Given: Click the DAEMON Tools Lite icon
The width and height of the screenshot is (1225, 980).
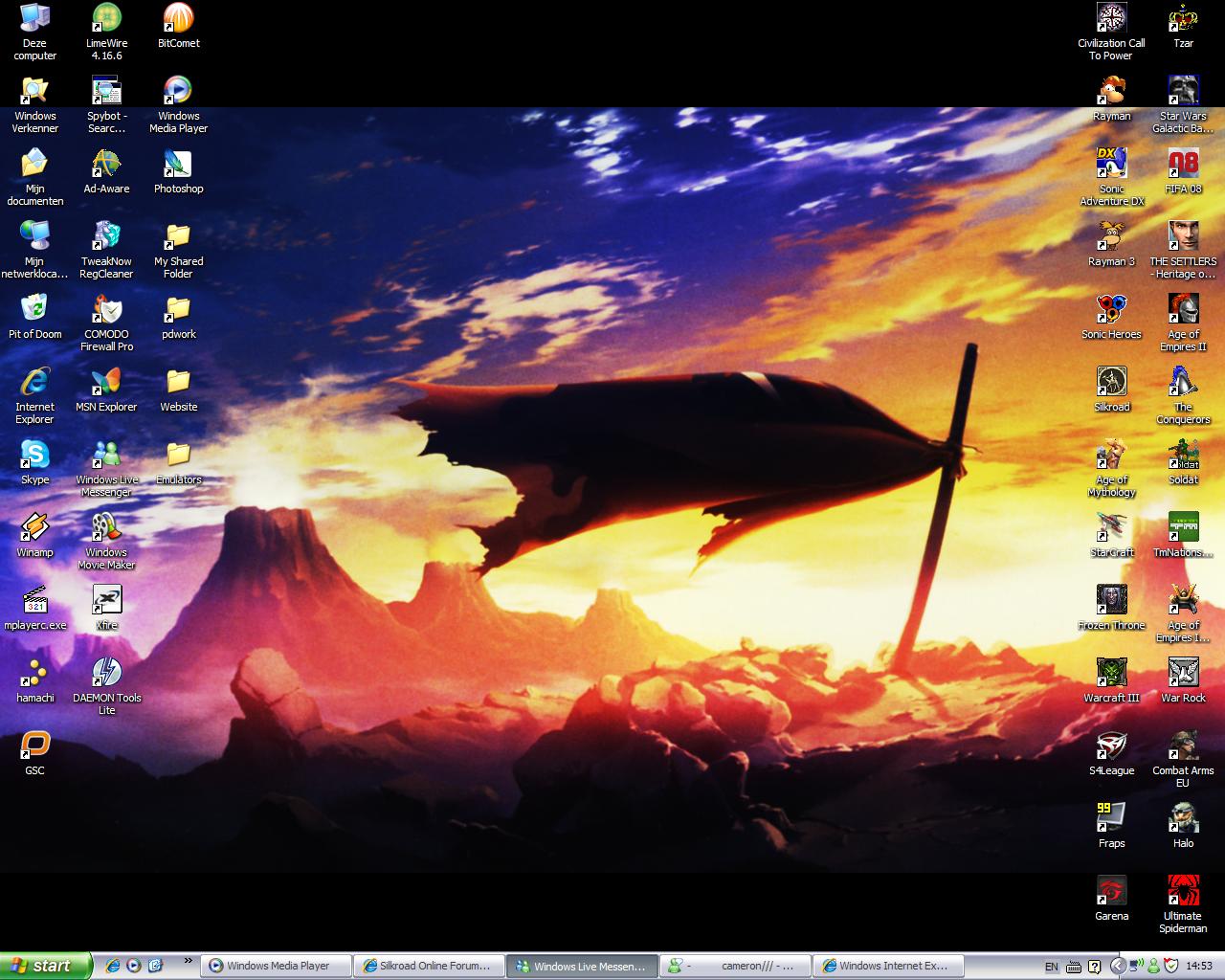Looking at the screenshot, I should (106, 674).
